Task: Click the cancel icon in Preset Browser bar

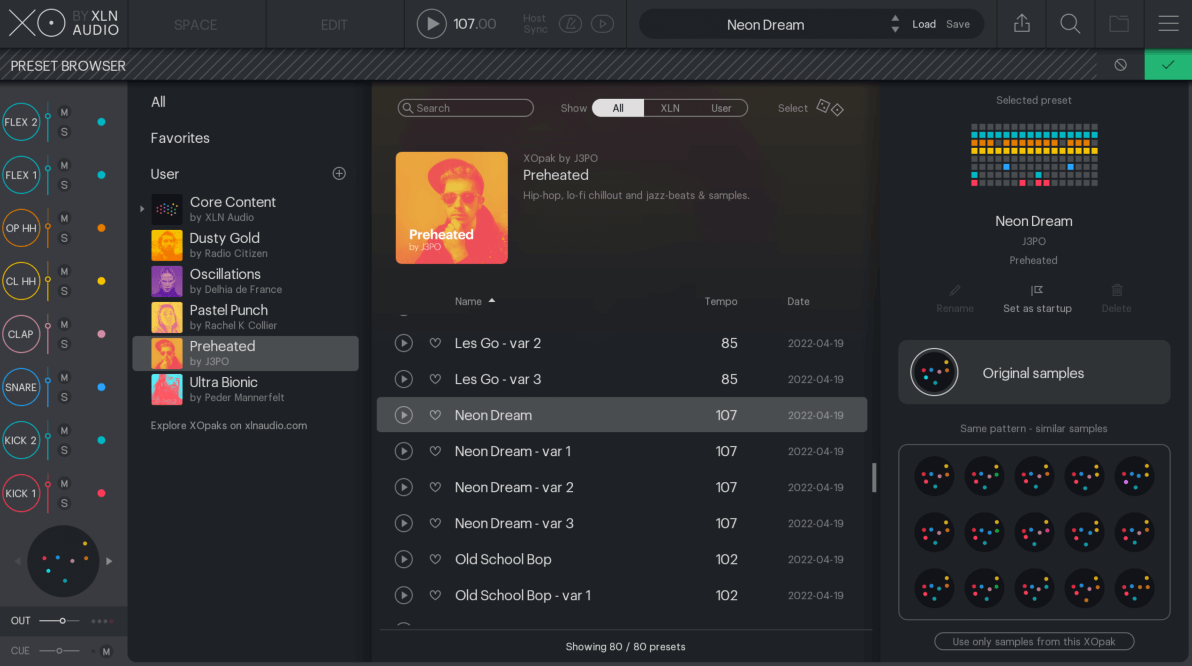Action: [x=1120, y=65]
